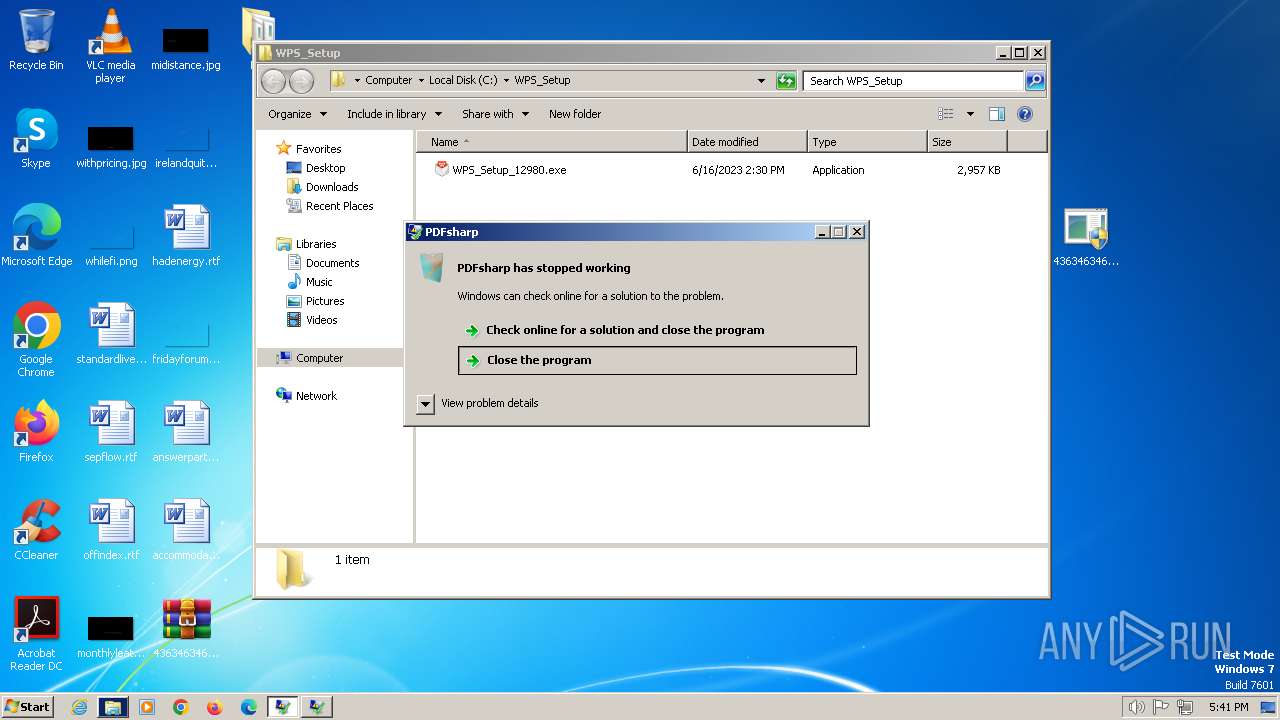Click Local Disk (C:) in address bar
Viewport: 1280px width, 720px height.
tap(463, 80)
